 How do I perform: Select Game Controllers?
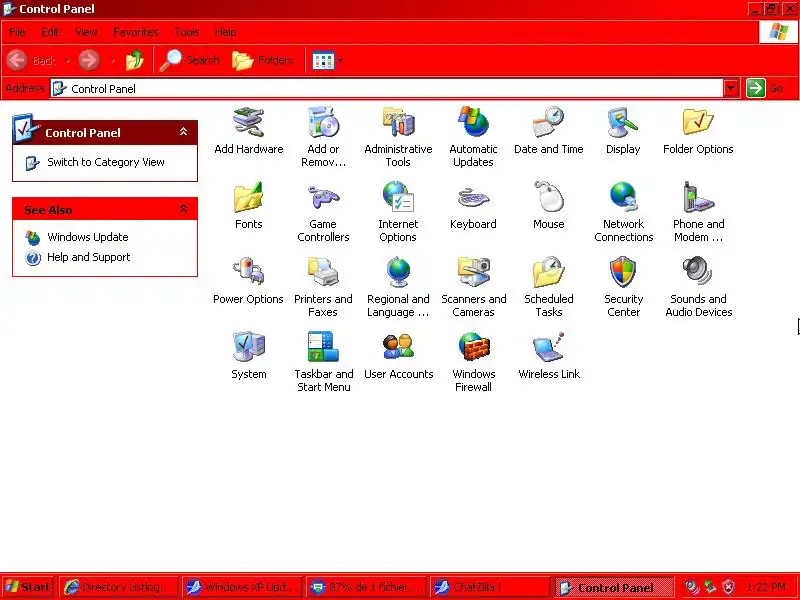tap(323, 212)
